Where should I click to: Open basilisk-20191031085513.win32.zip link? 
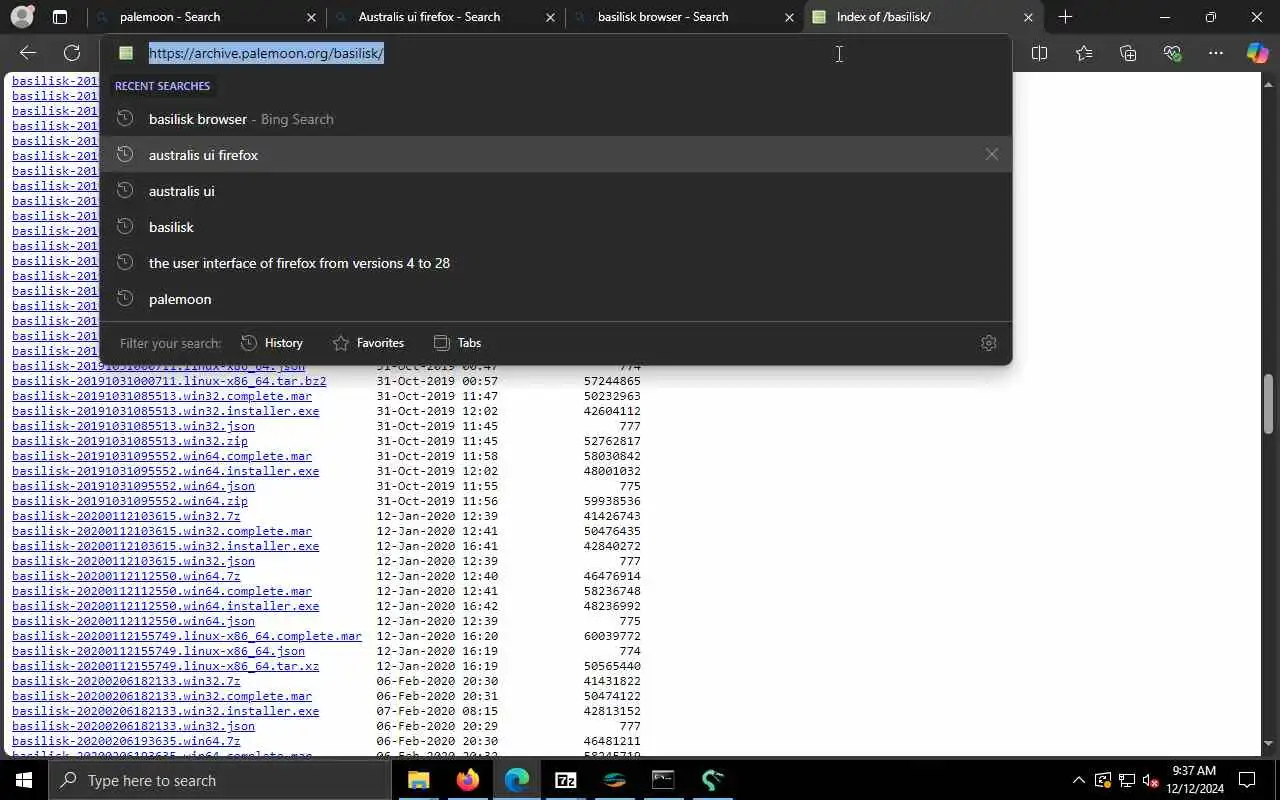(x=130, y=441)
